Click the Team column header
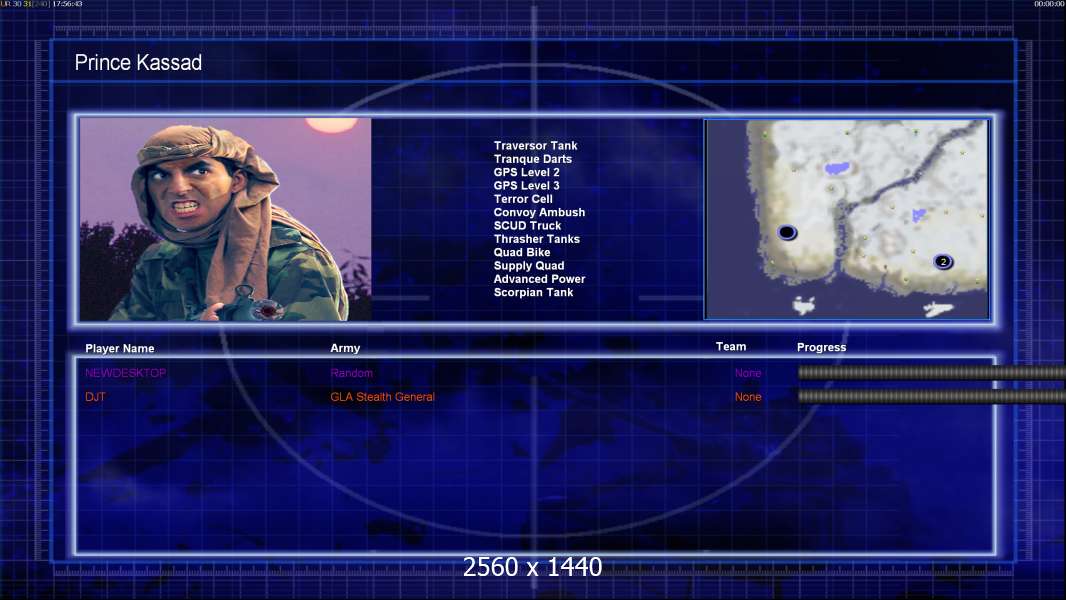 point(731,347)
